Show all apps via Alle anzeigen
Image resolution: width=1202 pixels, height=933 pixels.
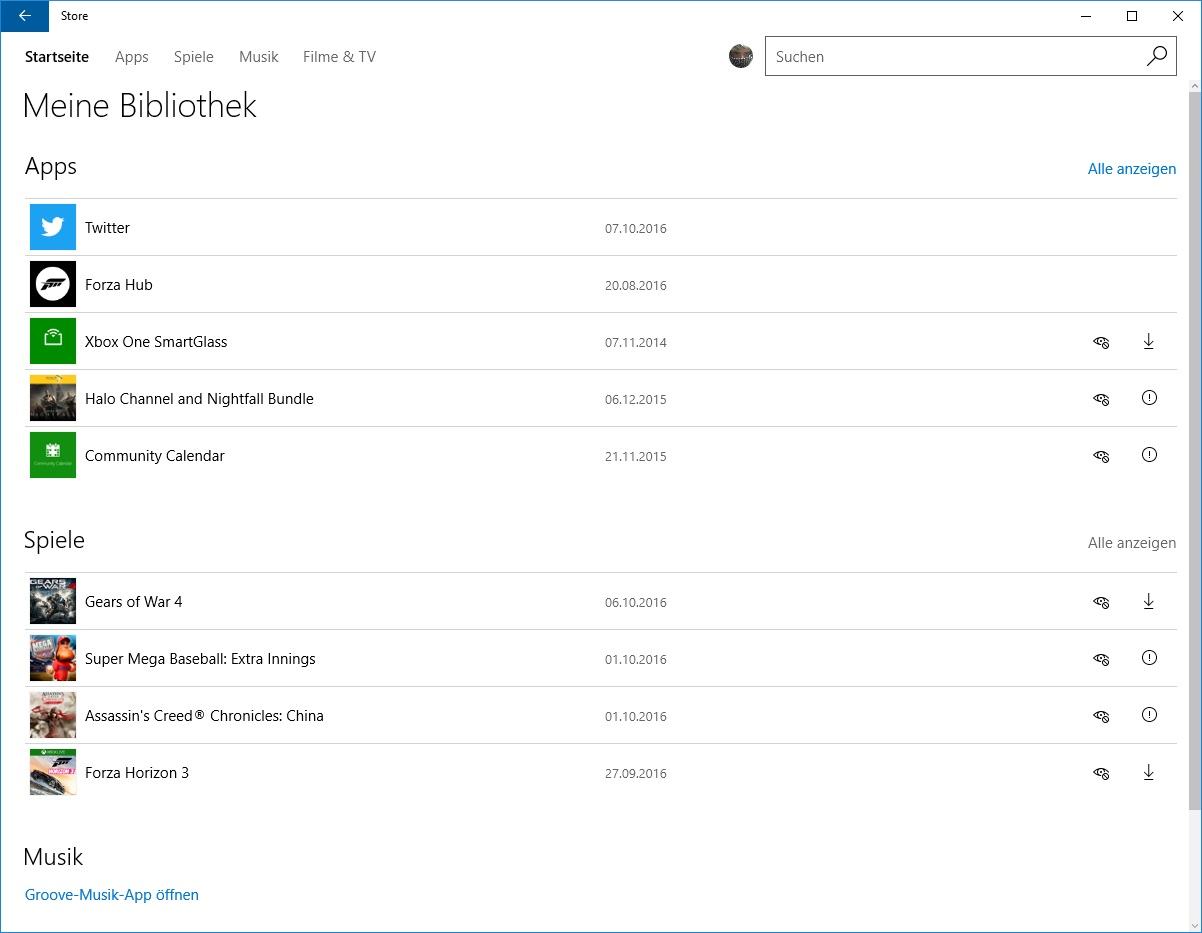click(x=1131, y=169)
